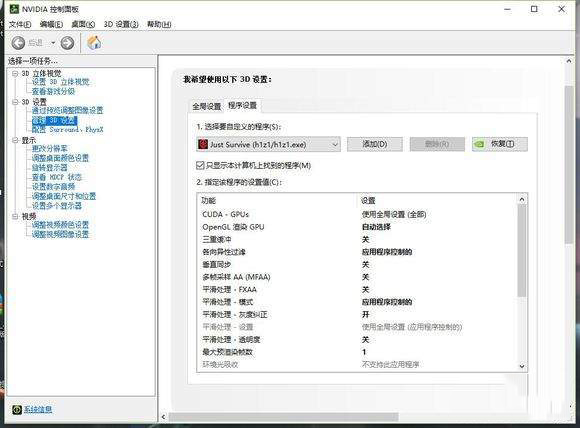Collapse the 视频 tree node
Screen dimensions: 580x428
pos(15,216)
